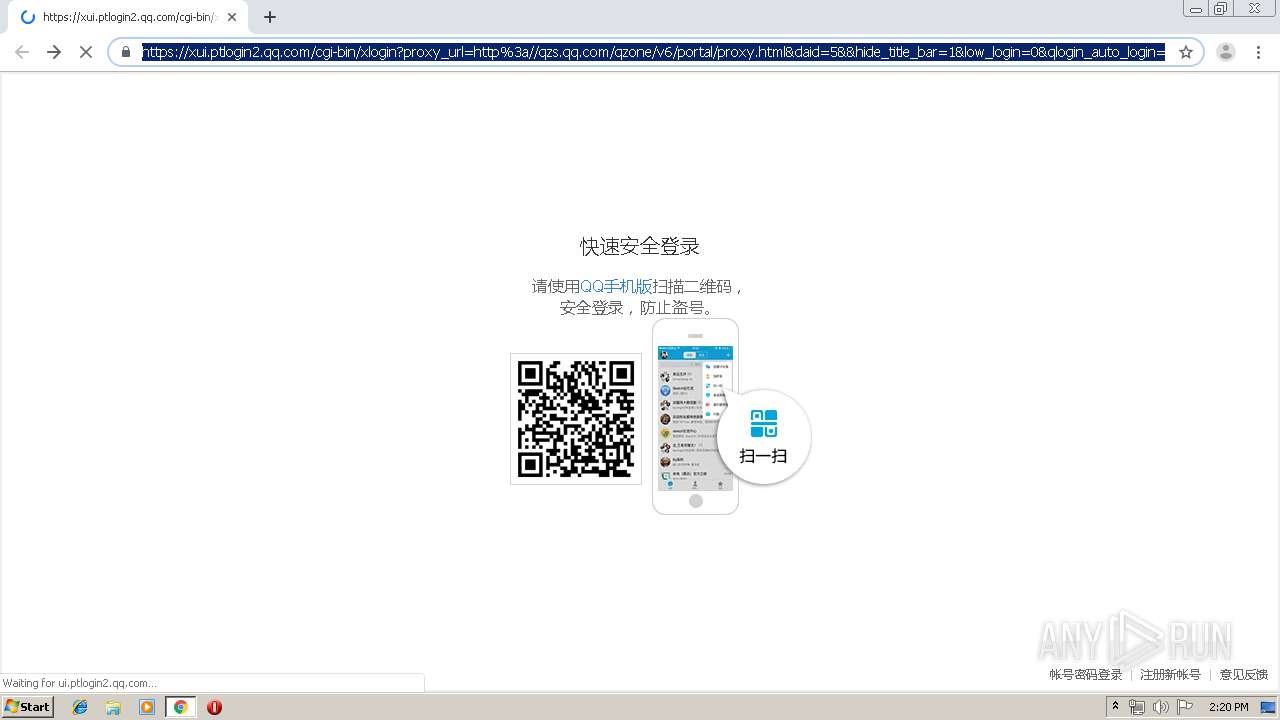
Task: Click the 扫一扫 scan icon bubble
Action: 764,437
